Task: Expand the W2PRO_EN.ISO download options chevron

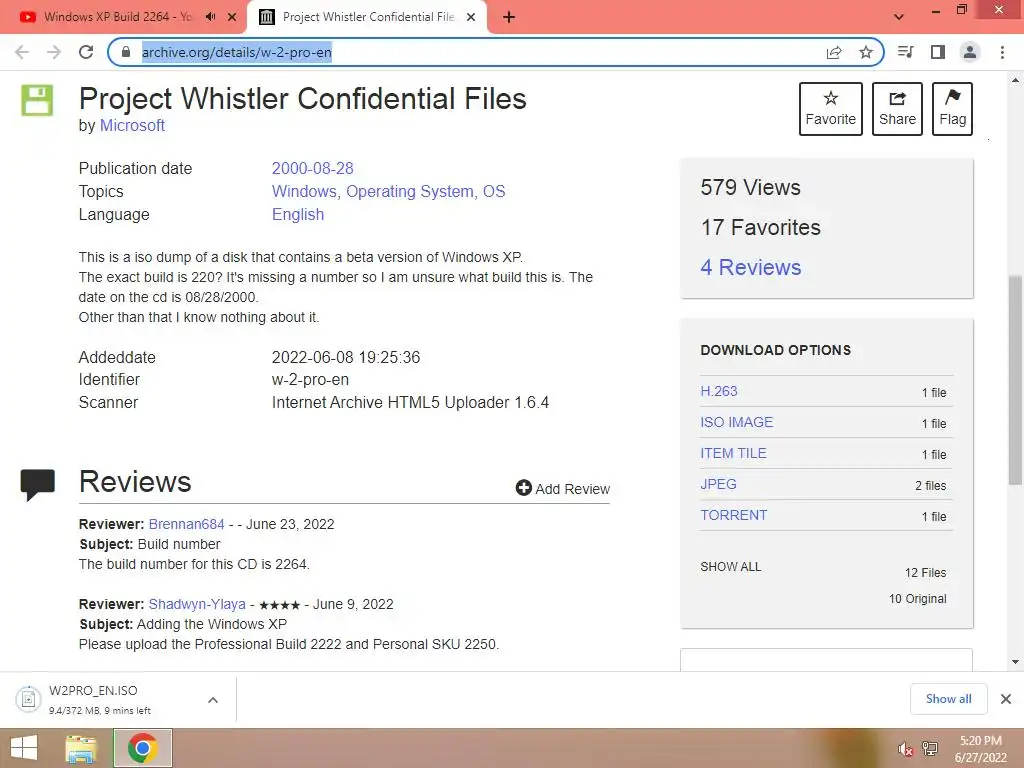Action: coord(212,700)
